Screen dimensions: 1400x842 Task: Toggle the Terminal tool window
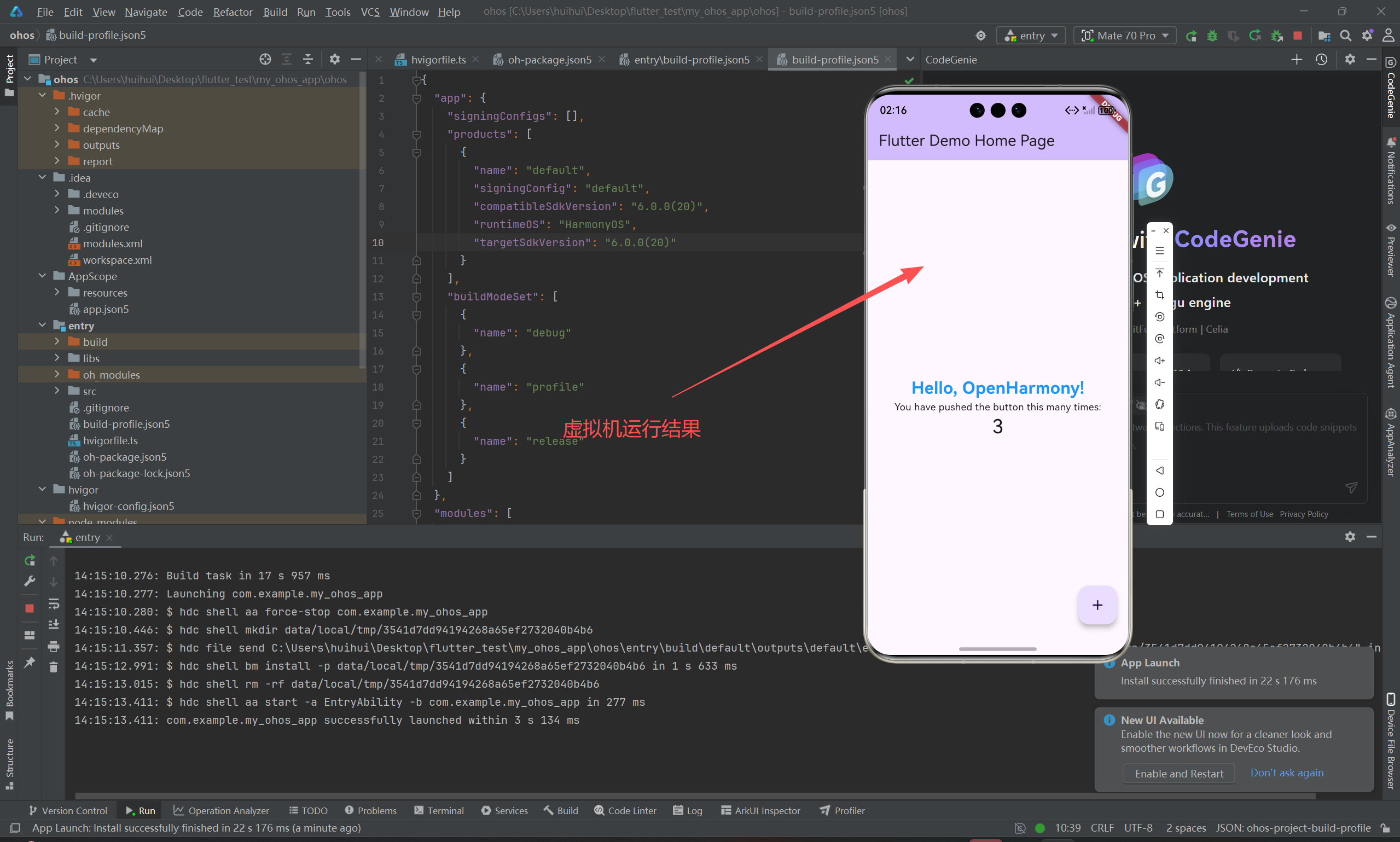tap(439, 810)
